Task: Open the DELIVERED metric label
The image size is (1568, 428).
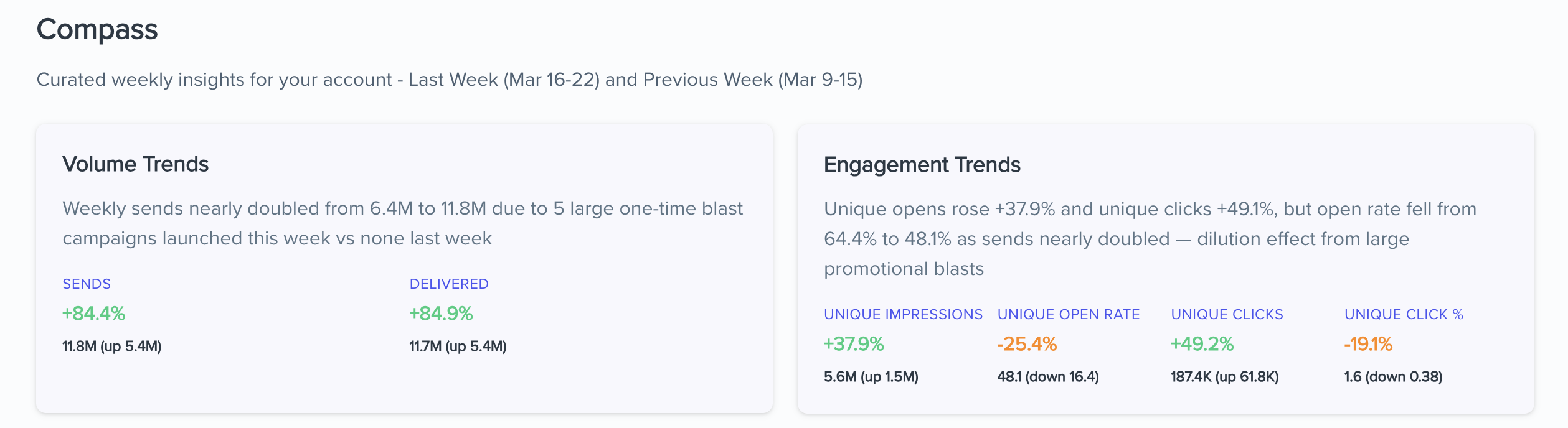Action: 449,284
